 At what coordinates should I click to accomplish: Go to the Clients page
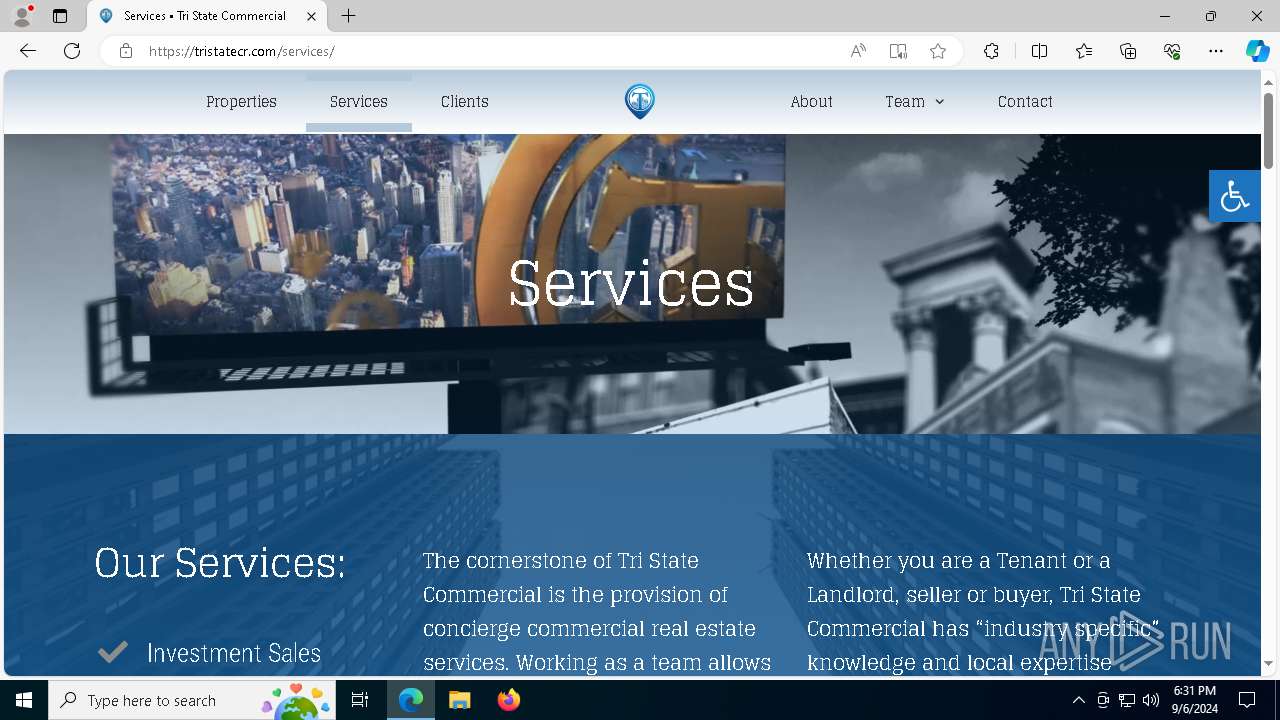(x=465, y=102)
